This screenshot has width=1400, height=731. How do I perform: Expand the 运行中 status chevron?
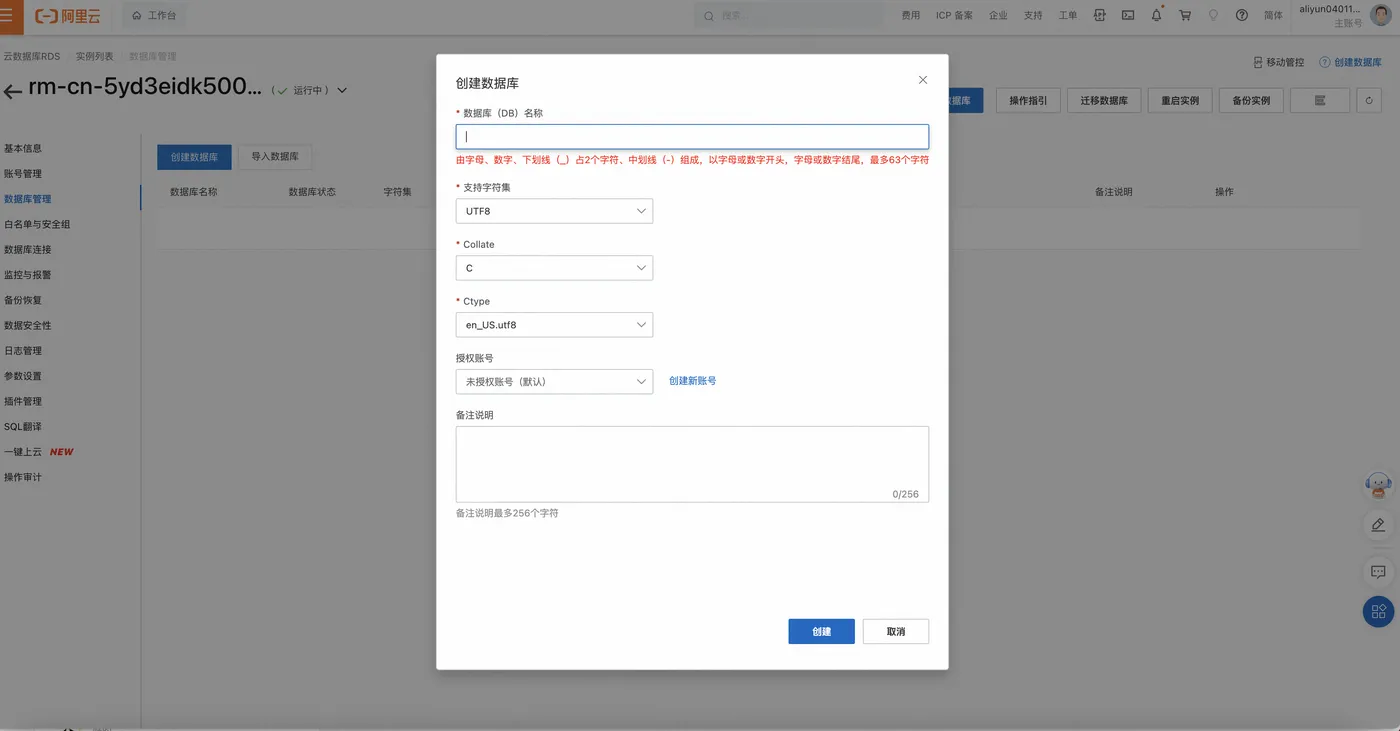pos(342,90)
